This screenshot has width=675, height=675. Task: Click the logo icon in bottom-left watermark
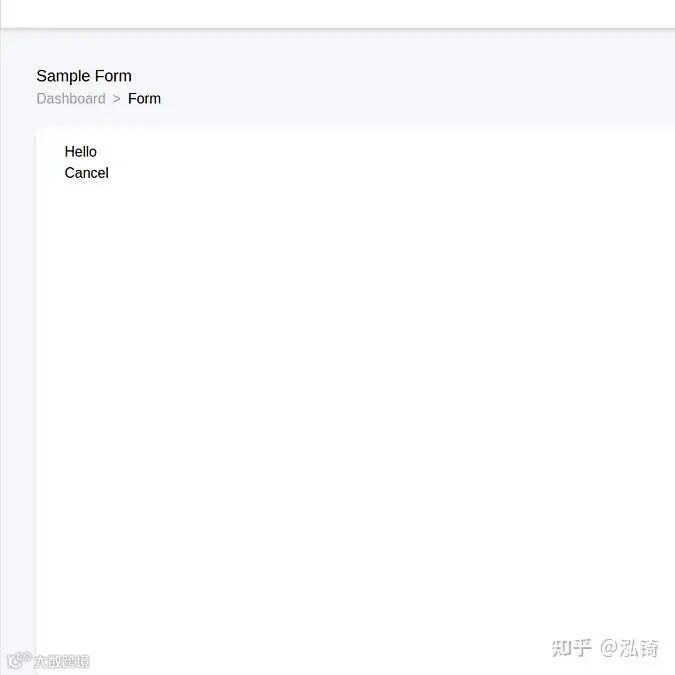point(19,660)
